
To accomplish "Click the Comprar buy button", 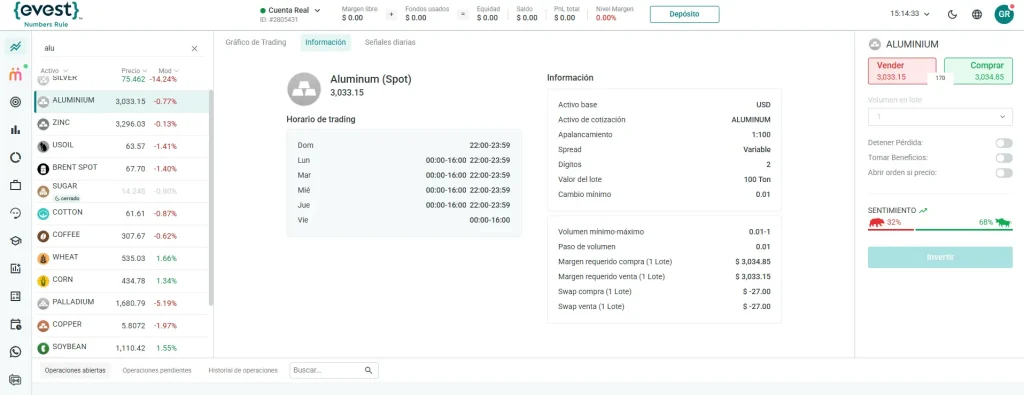I will [978, 71].
